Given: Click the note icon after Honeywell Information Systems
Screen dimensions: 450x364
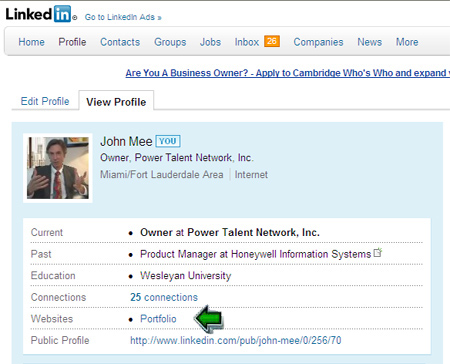Looking at the screenshot, I should 378,253.
